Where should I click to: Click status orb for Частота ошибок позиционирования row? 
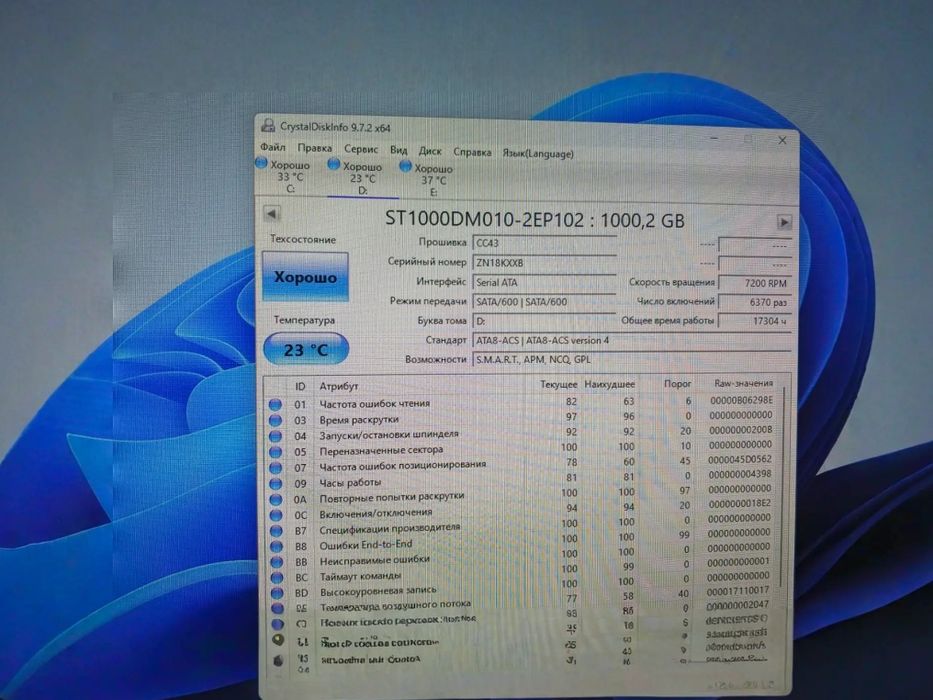275,468
